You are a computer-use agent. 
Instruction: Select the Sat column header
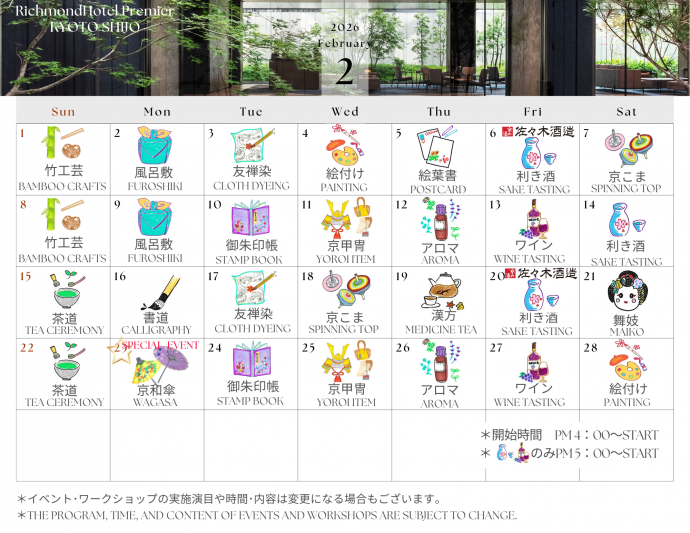pyautogui.click(x=627, y=111)
